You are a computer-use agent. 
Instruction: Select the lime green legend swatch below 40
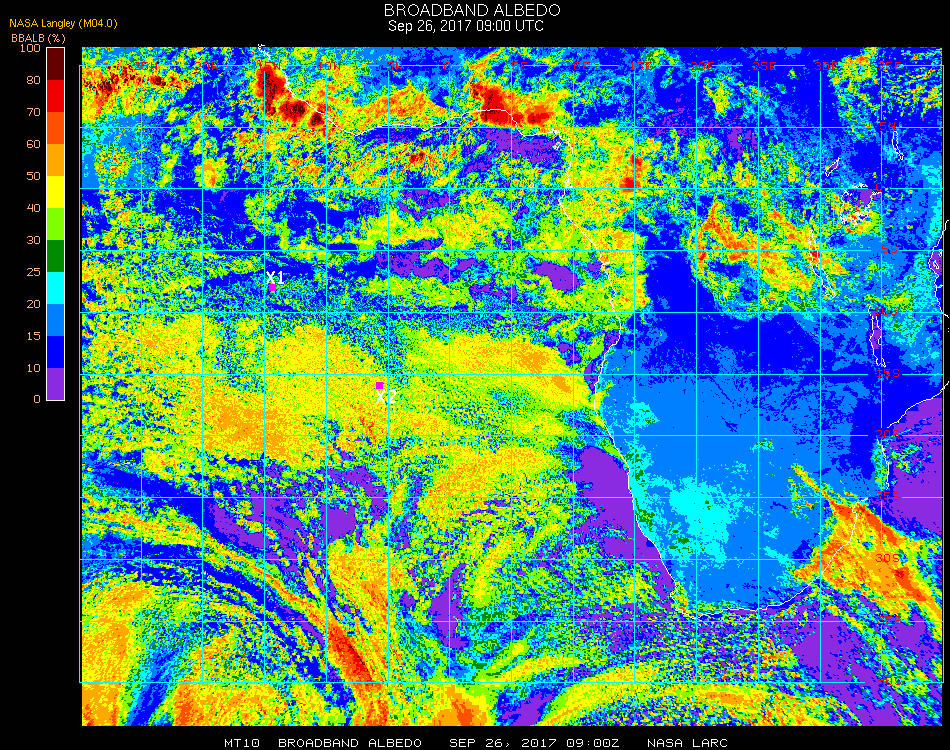[56, 224]
